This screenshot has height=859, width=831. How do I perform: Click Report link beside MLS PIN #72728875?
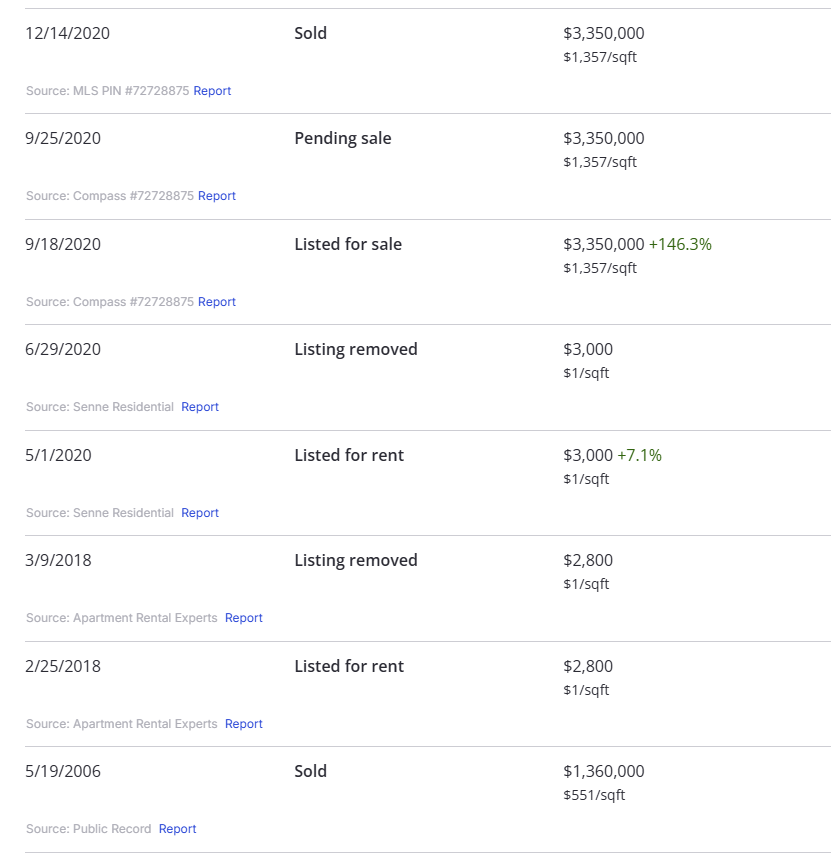tap(212, 91)
